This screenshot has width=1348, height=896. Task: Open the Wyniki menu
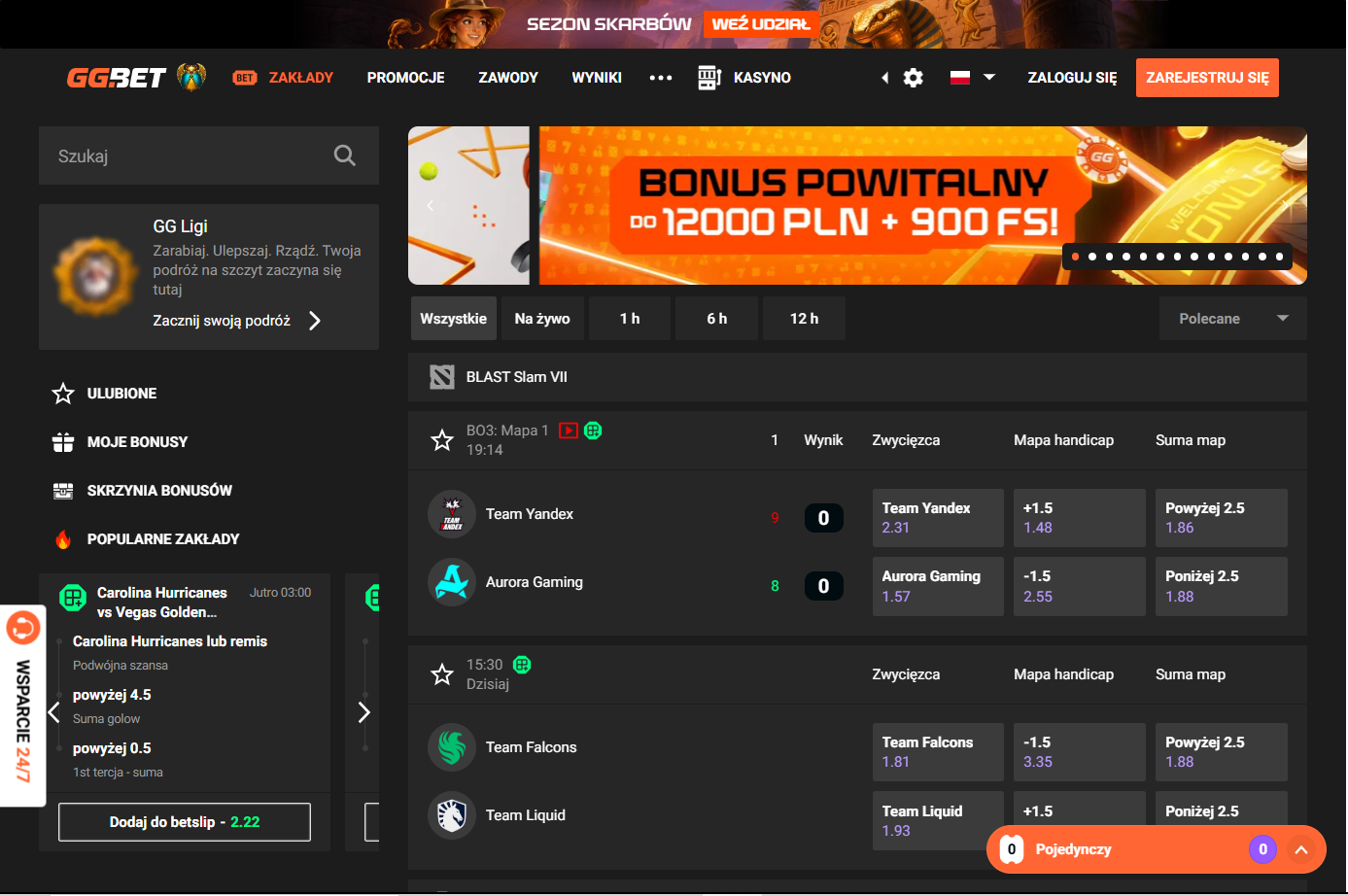tap(597, 78)
